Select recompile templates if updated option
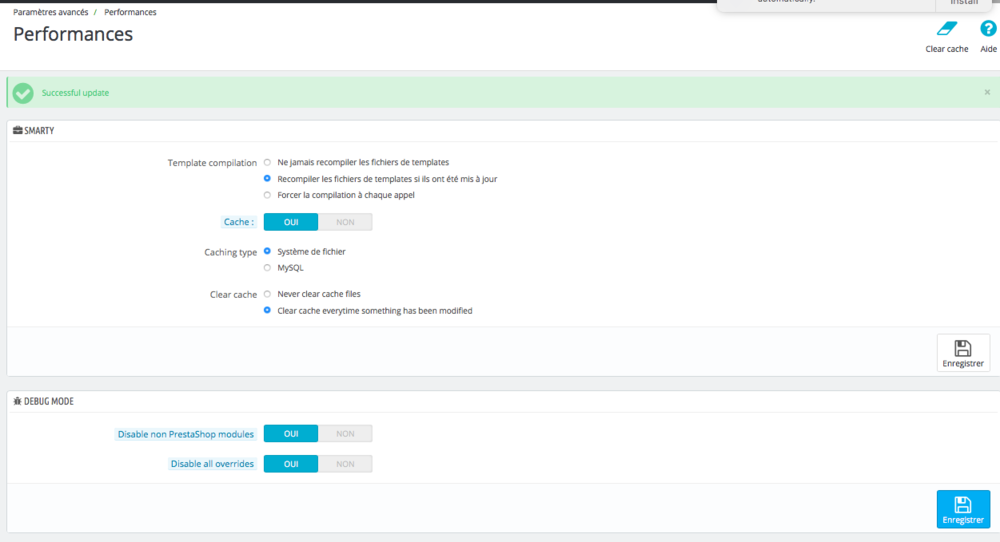 (x=267, y=179)
